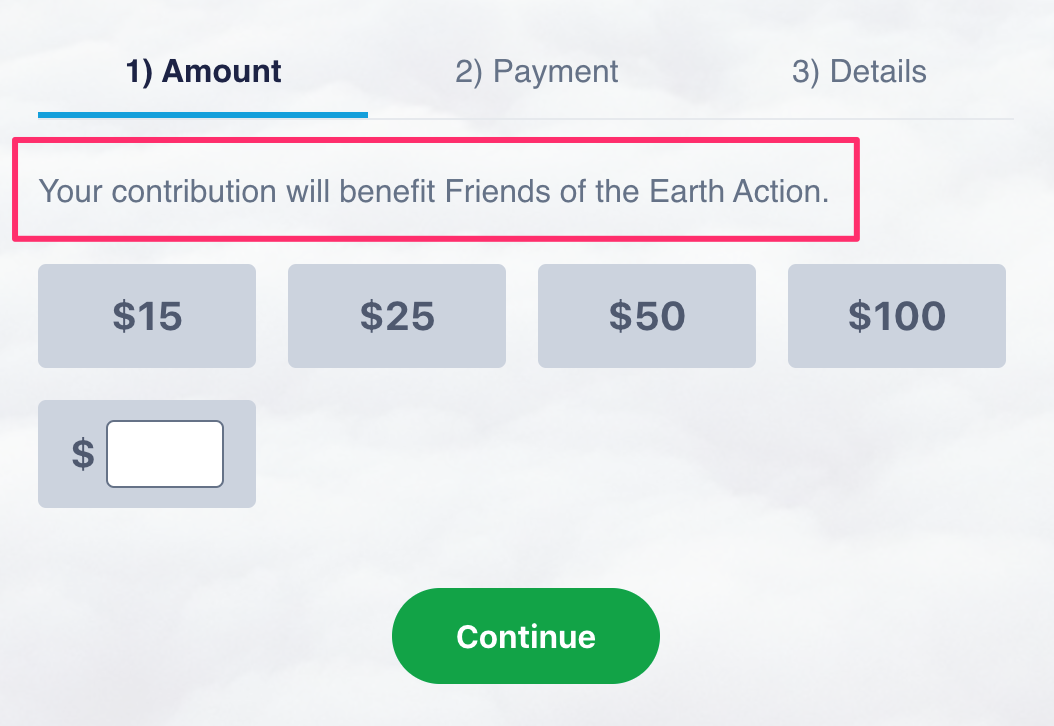The height and width of the screenshot is (726, 1054).
Task: Click Continue to proceed to Payment
Action: tap(525, 636)
